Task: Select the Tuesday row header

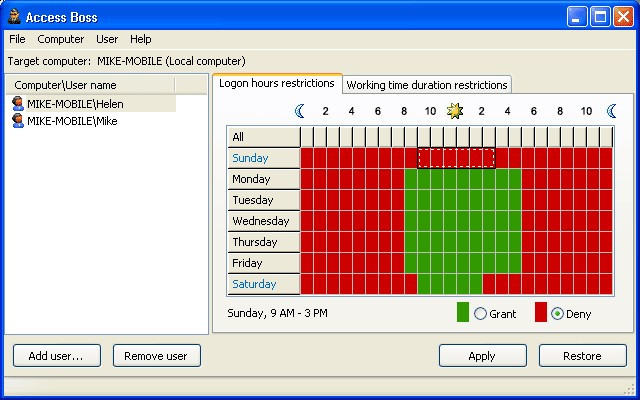Action: [x=264, y=200]
